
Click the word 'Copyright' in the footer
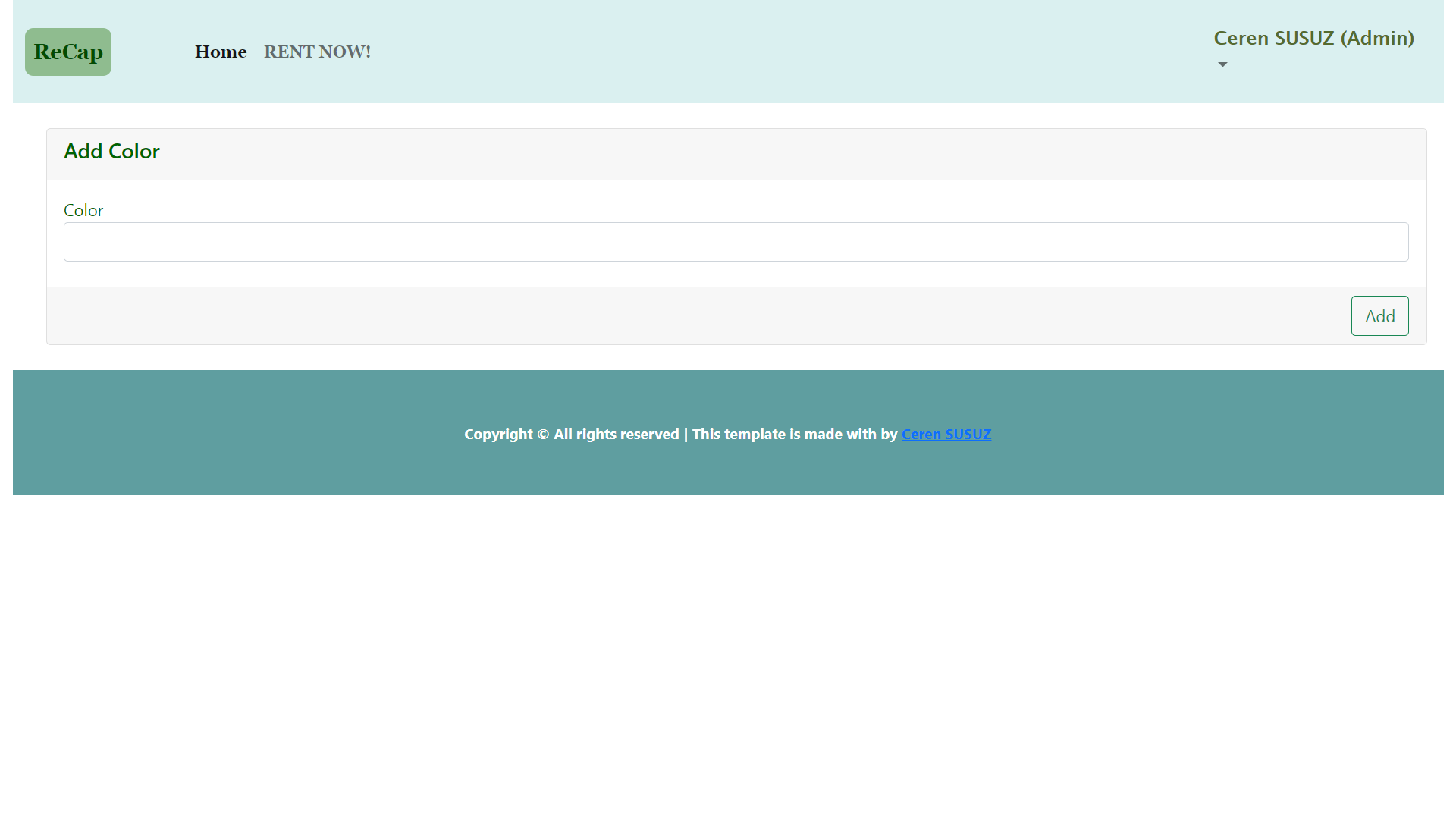[x=498, y=435]
